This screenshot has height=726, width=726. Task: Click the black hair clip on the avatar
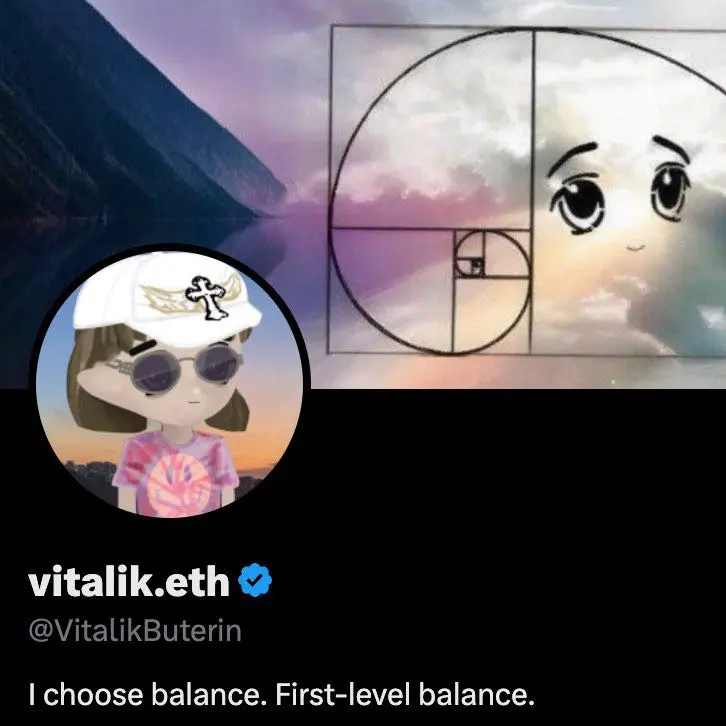142,346
